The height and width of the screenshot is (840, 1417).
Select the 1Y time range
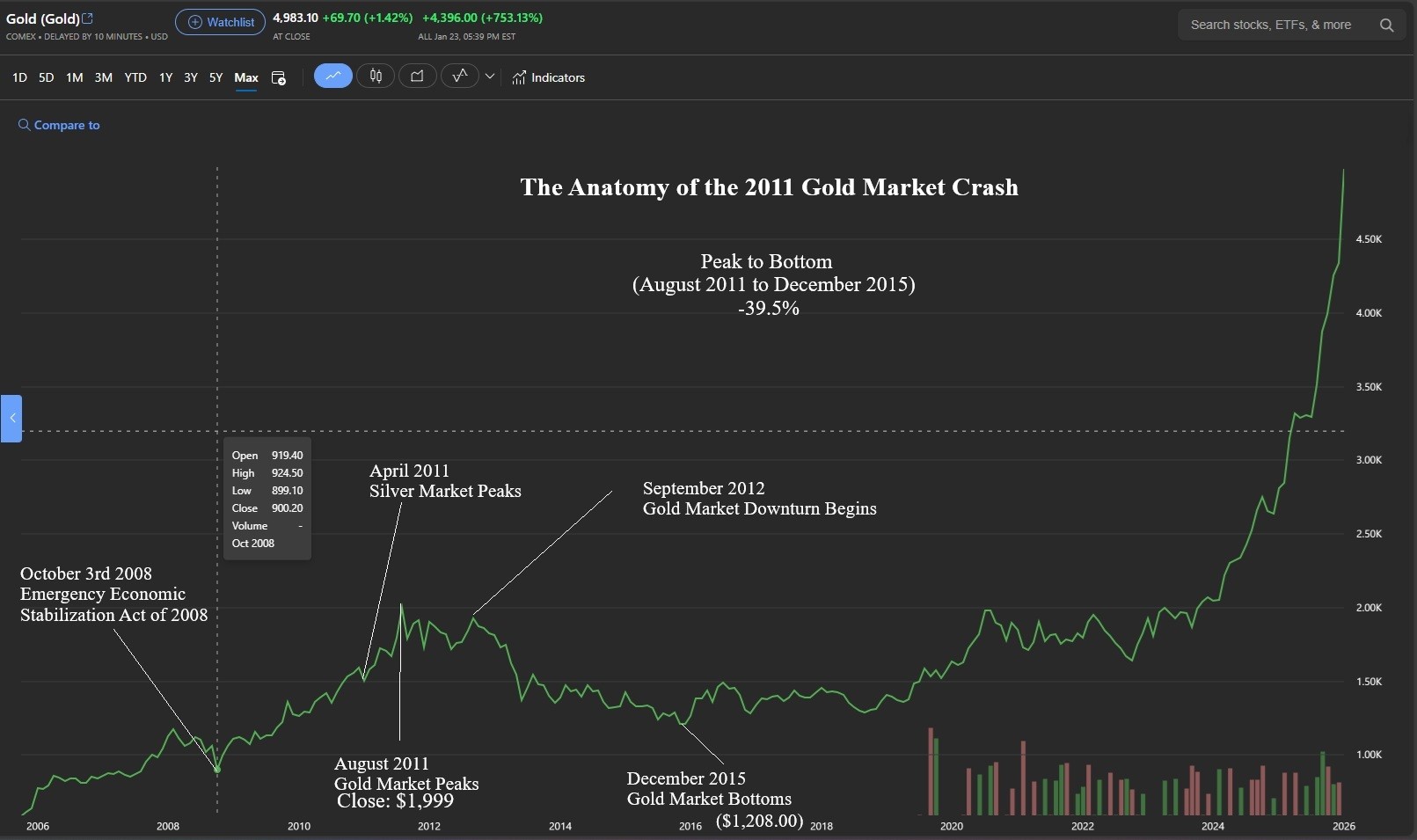coord(165,77)
